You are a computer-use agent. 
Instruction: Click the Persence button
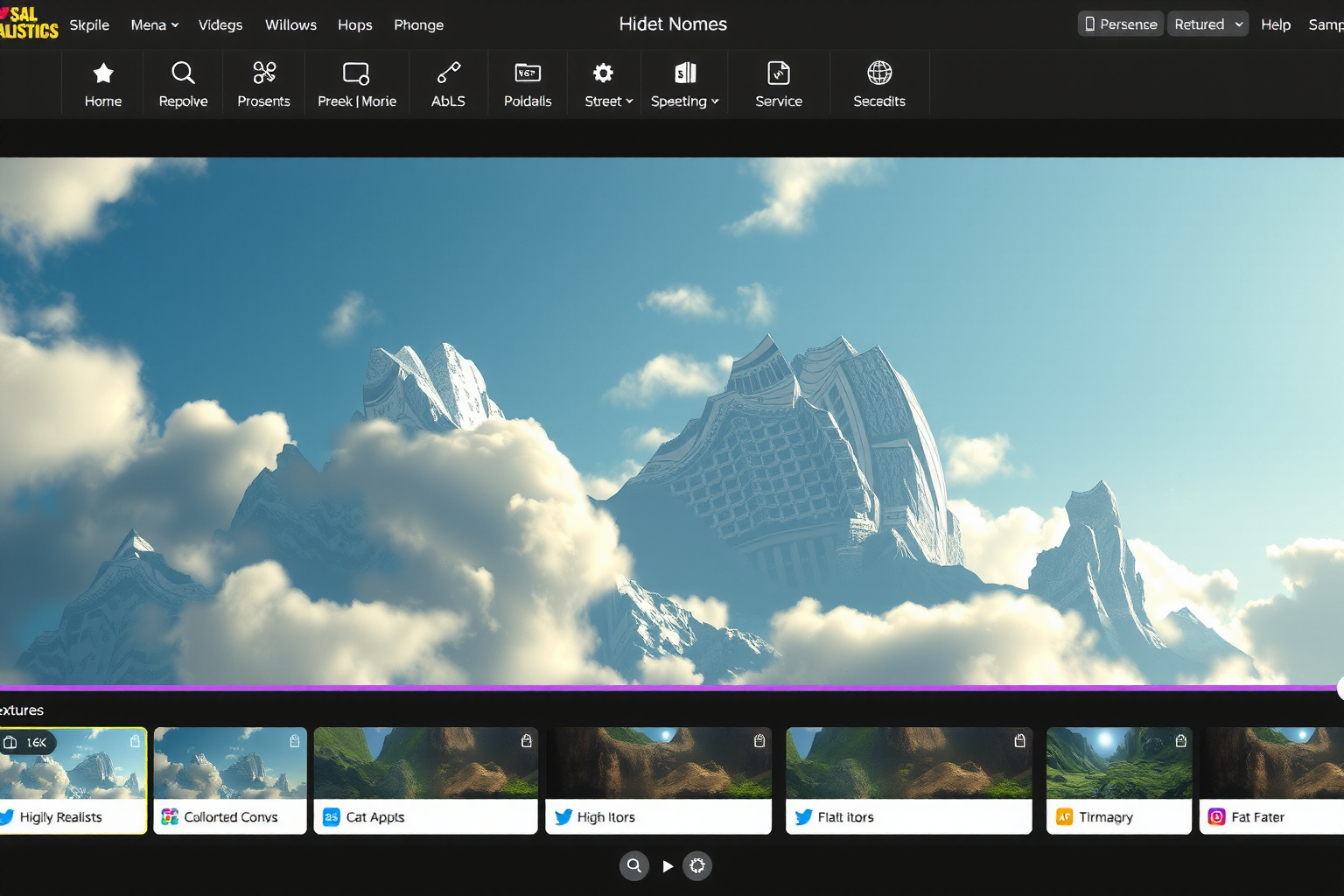tap(1120, 24)
